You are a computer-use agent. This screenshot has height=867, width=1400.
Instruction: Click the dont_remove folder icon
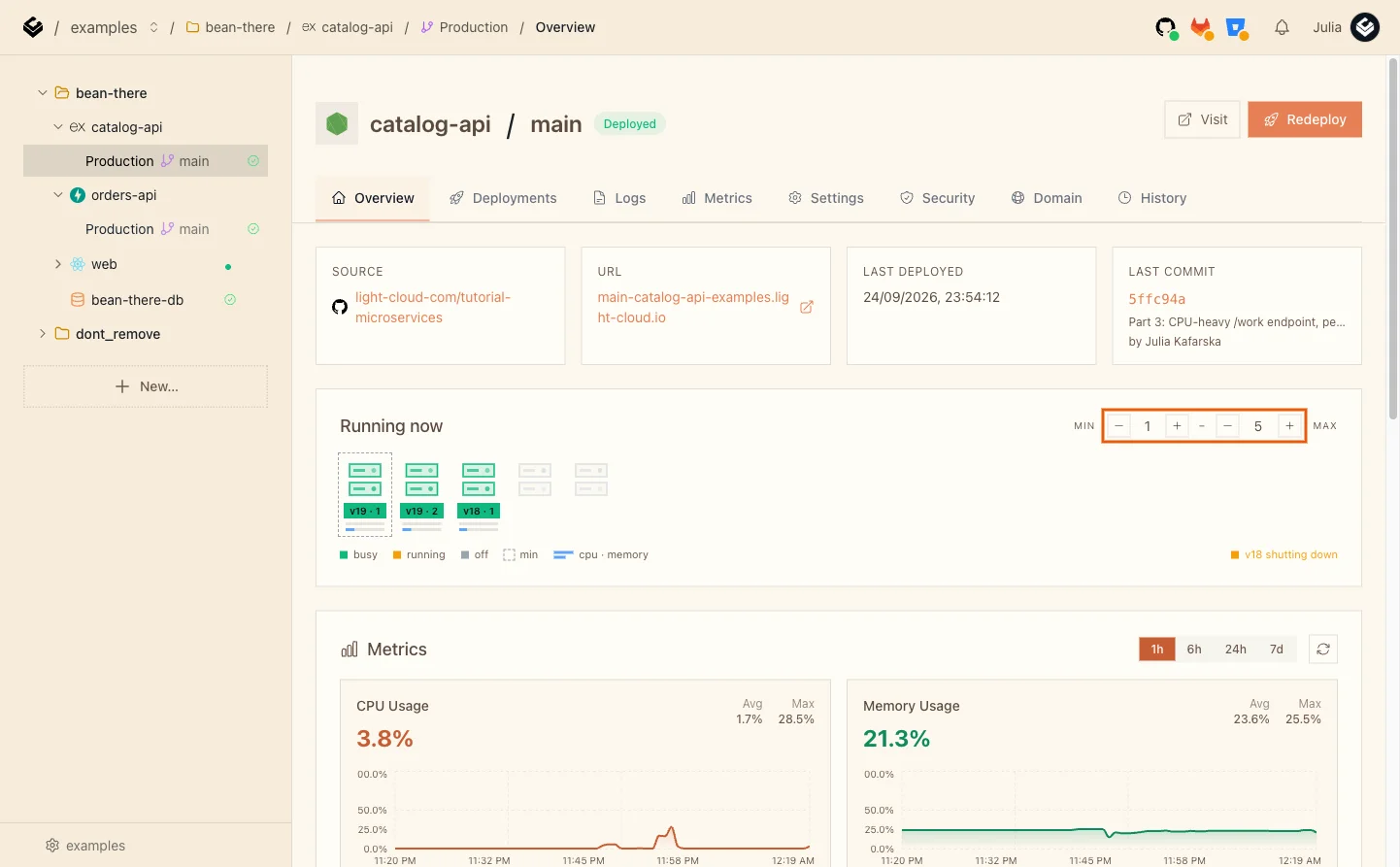click(x=62, y=334)
